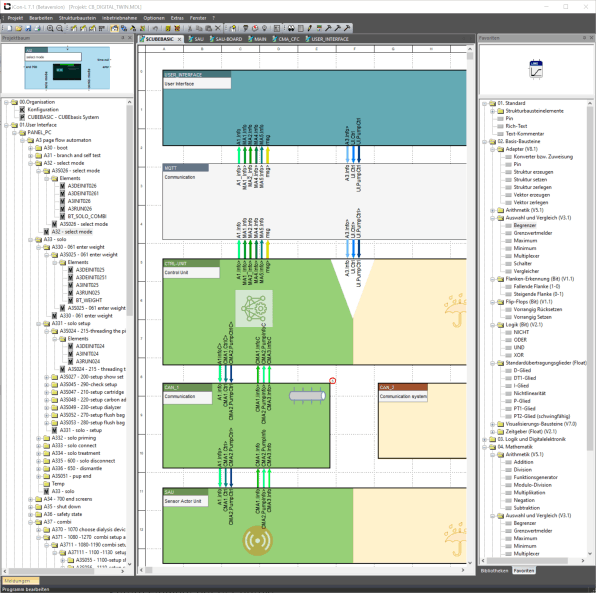
Task: Click the binoculars search icon
Action: pos(291,28)
